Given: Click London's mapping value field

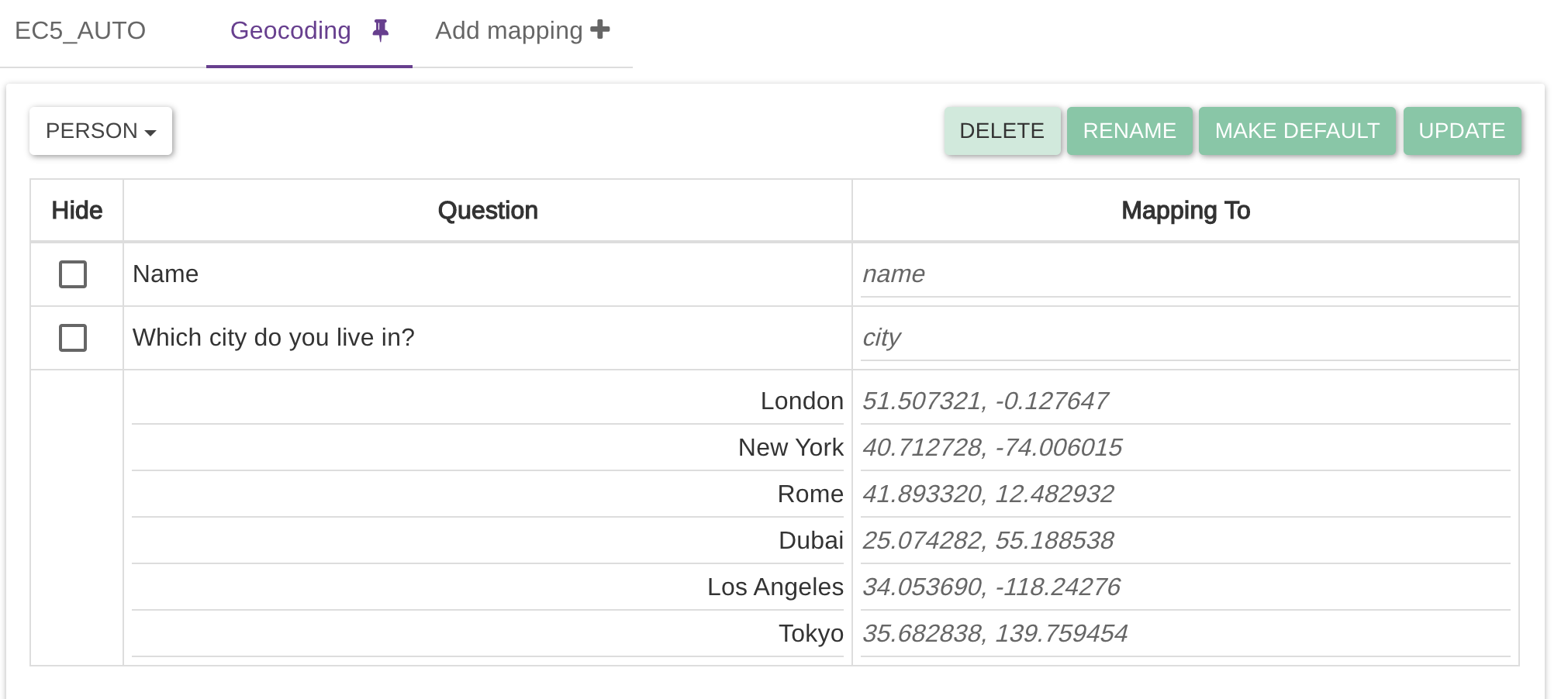Looking at the screenshot, I should pos(1185,401).
